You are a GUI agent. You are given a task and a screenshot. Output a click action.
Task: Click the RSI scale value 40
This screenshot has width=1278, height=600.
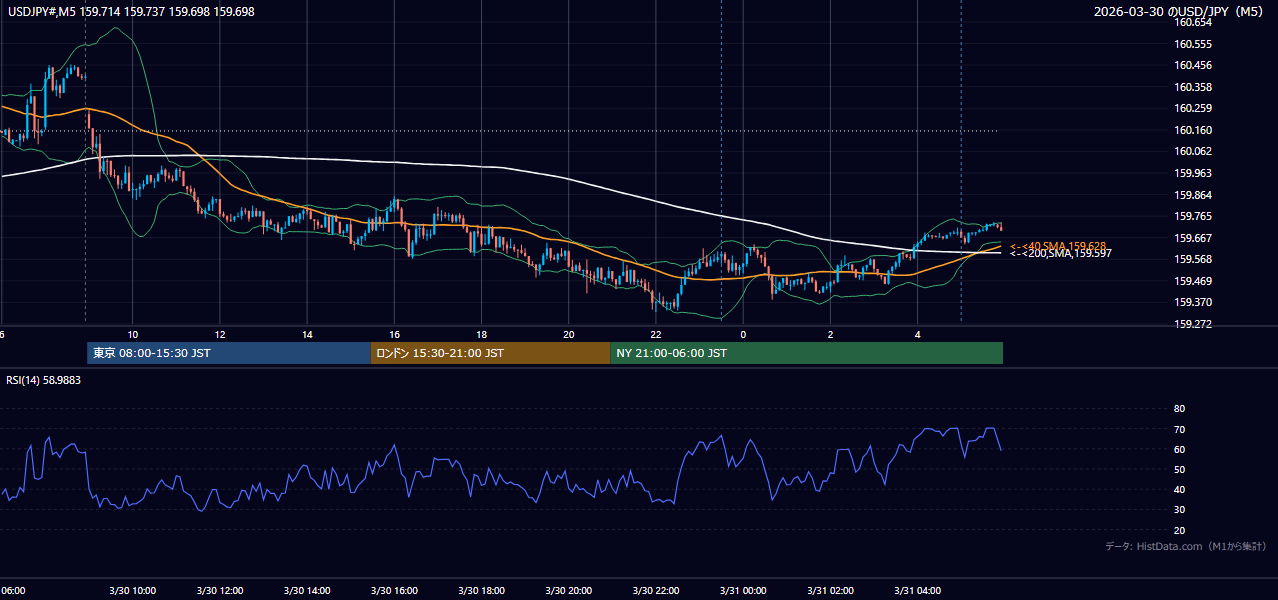coord(1179,490)
